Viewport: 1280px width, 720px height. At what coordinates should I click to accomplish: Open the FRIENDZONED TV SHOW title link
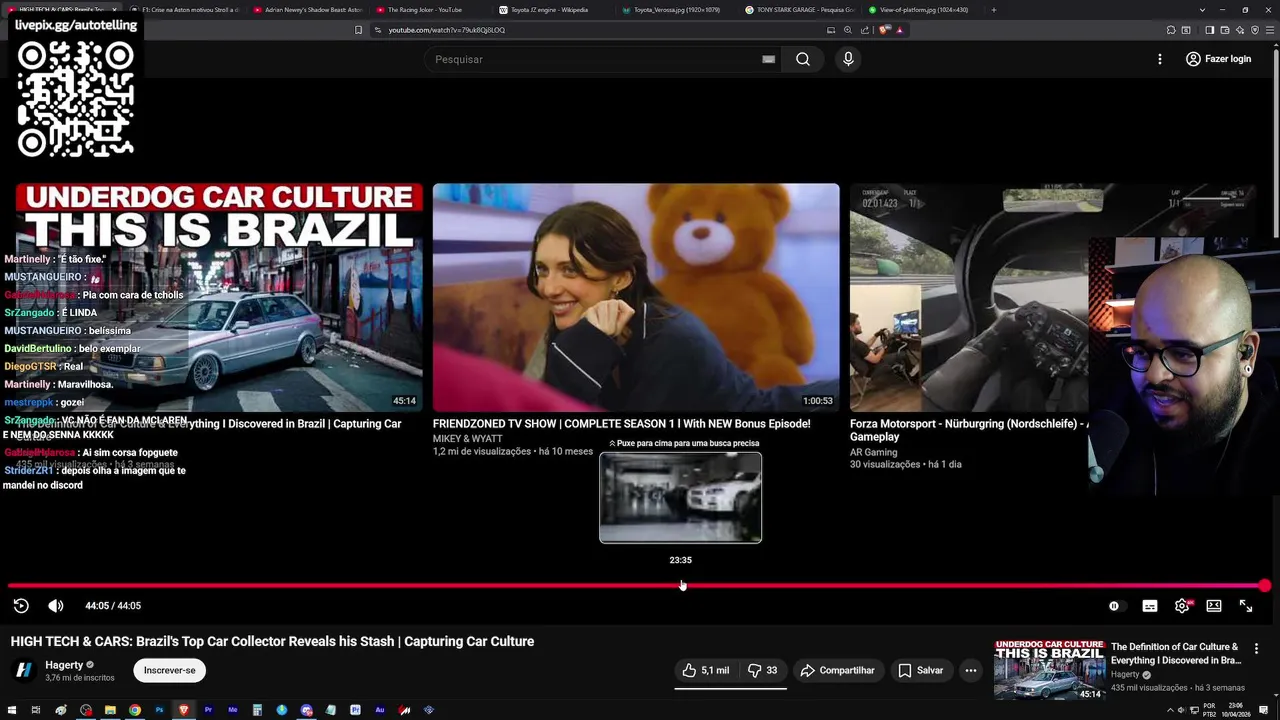point(621,424)
